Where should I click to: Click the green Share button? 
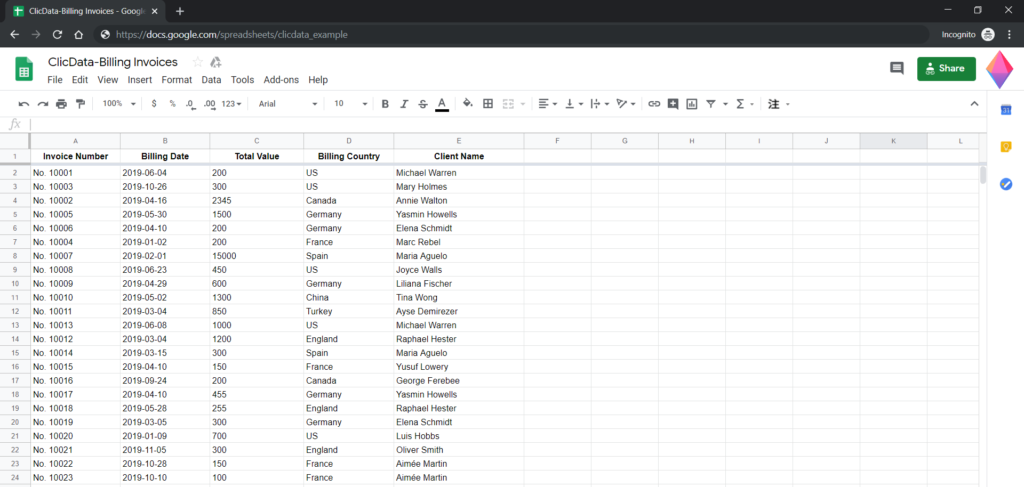click(x=945, y=68)
